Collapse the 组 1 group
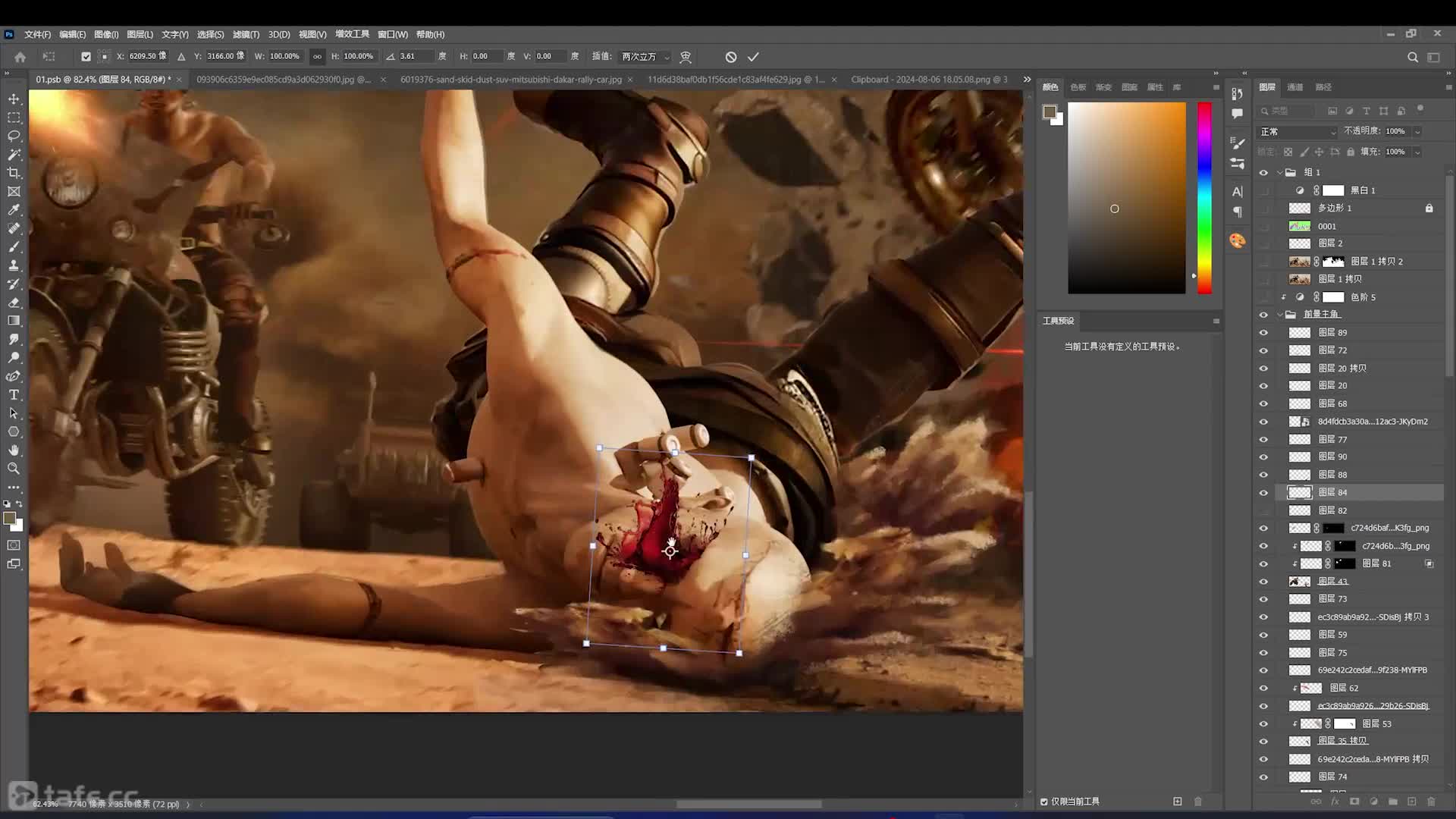1456x819 pixels. 1280,173
